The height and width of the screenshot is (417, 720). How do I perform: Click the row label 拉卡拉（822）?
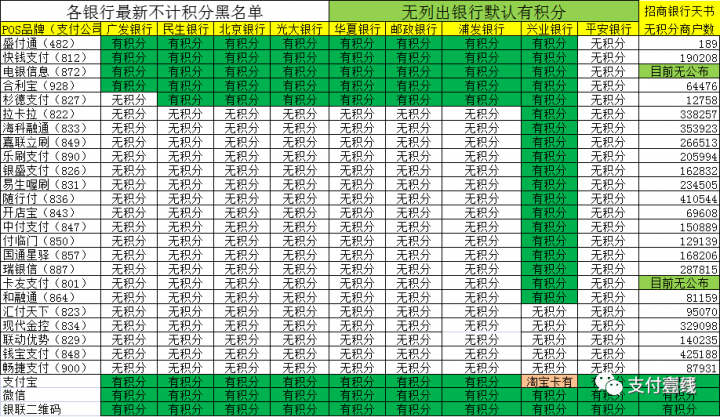(x=51, y=114)
